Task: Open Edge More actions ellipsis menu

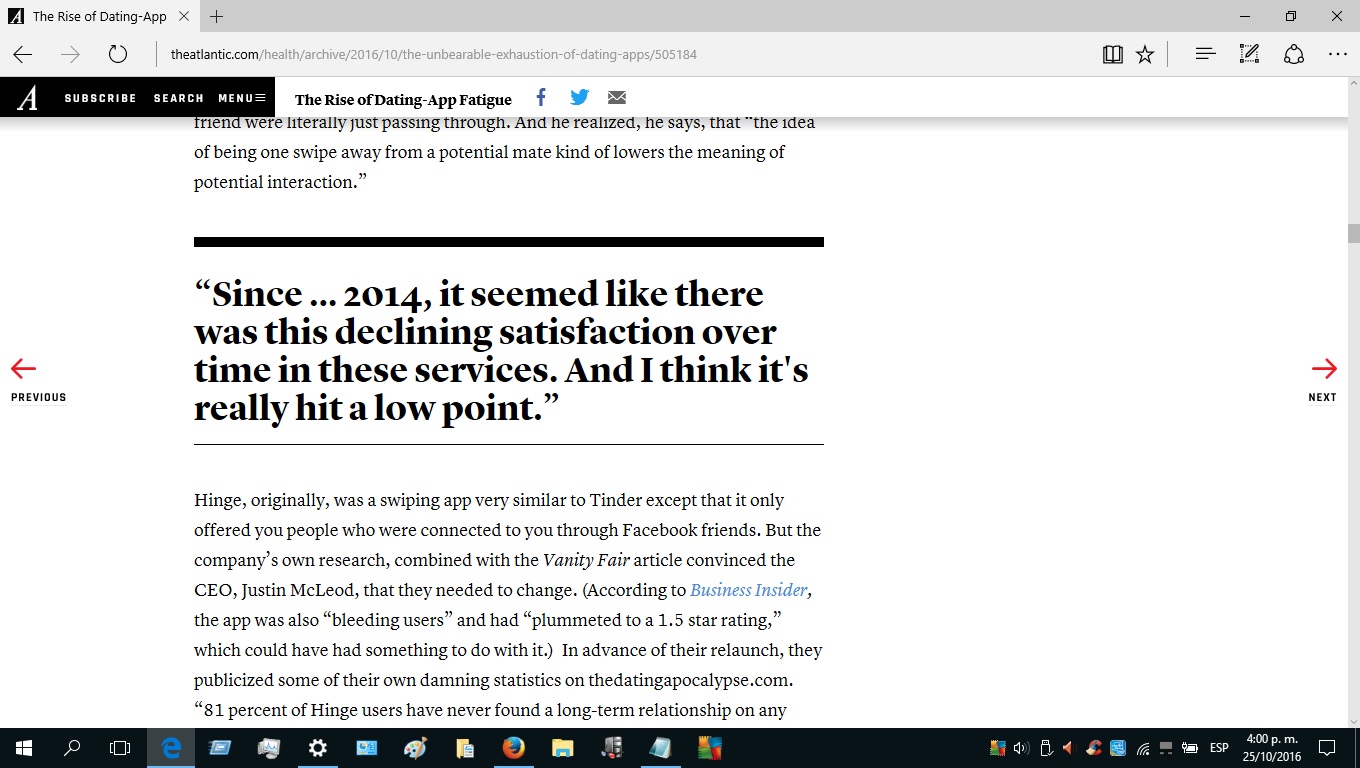Action: point(1338,54)
